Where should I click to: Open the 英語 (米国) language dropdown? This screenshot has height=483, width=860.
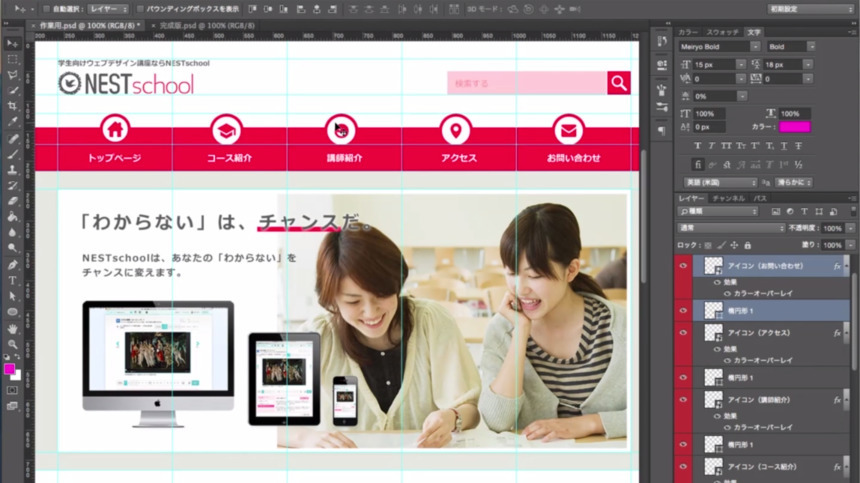click(x=720, y=183)
